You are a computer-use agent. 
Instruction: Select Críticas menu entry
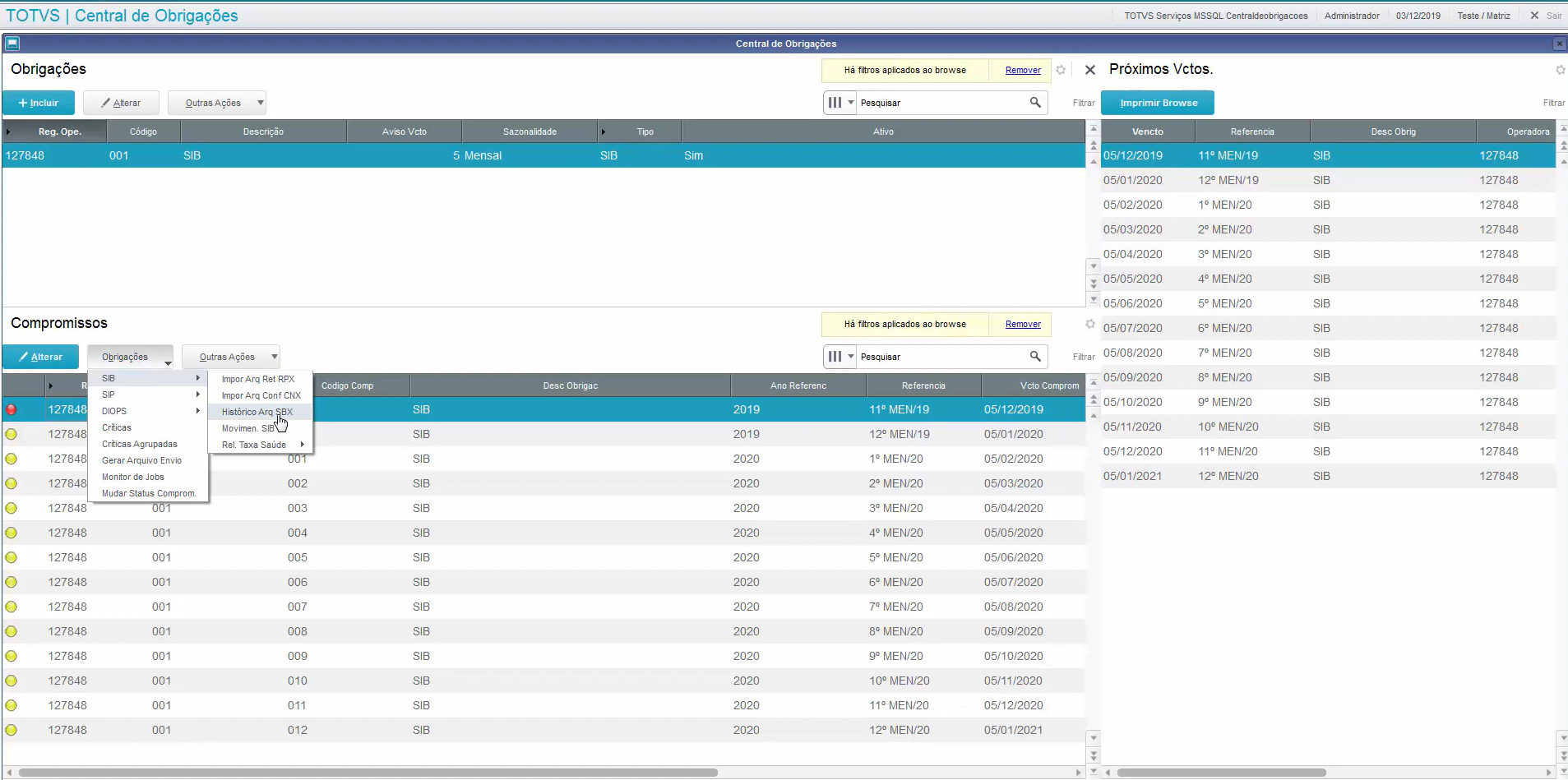(x=148, y=427)
